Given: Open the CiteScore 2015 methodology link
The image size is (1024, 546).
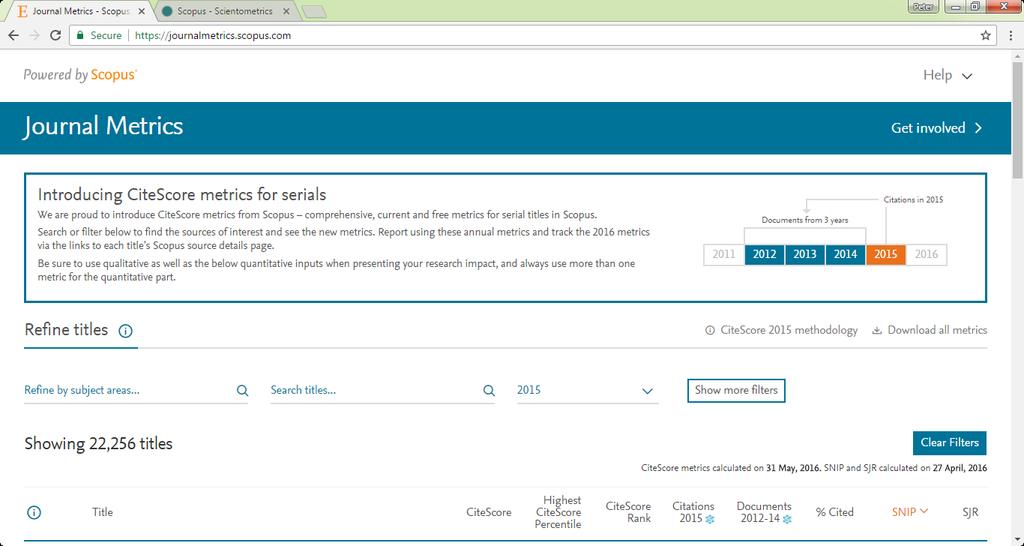Looking at the screenshot, I should click(781, 330).
